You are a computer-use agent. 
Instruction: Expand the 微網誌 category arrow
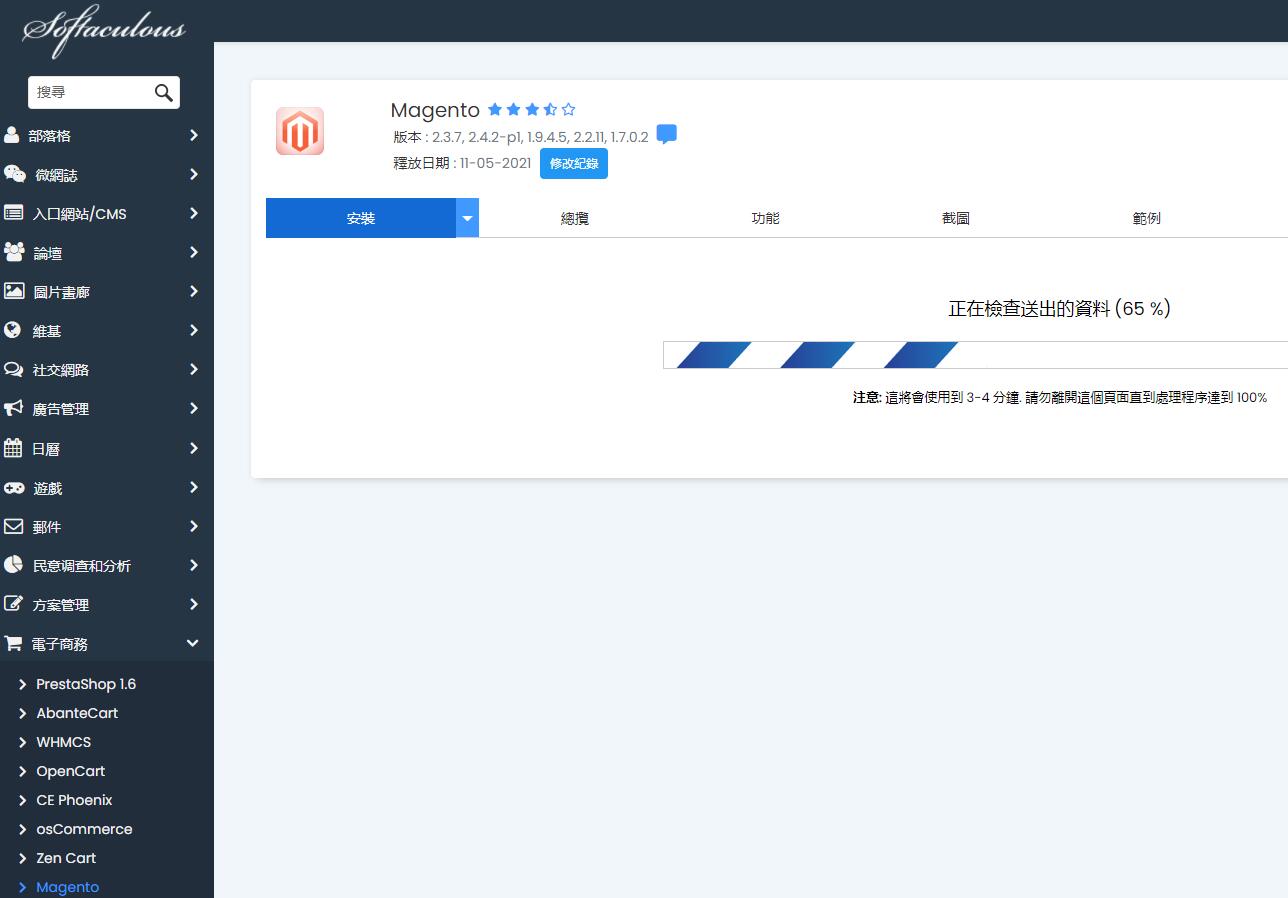point(194,174)
